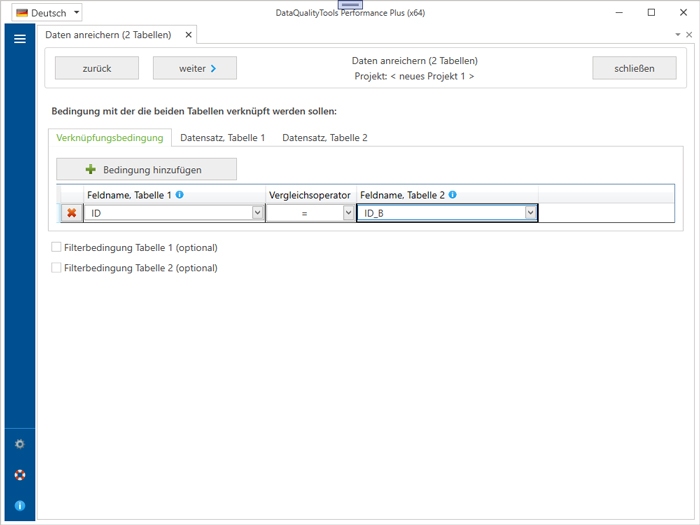This screenshot has height=525, width=700.
Task: Close the Daten anreichern tab with its X
Action: pos(187,35)
